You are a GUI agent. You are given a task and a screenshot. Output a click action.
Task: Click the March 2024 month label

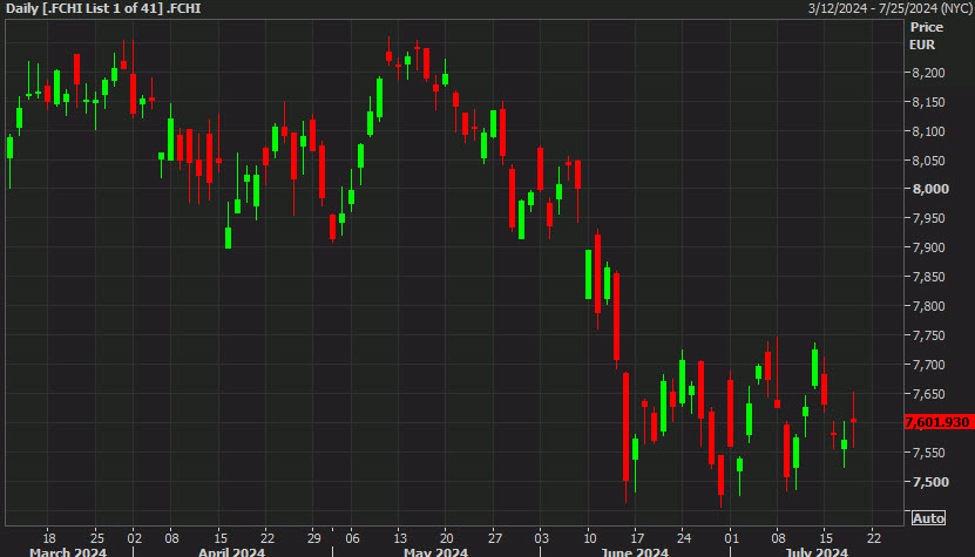coord(68,552)
